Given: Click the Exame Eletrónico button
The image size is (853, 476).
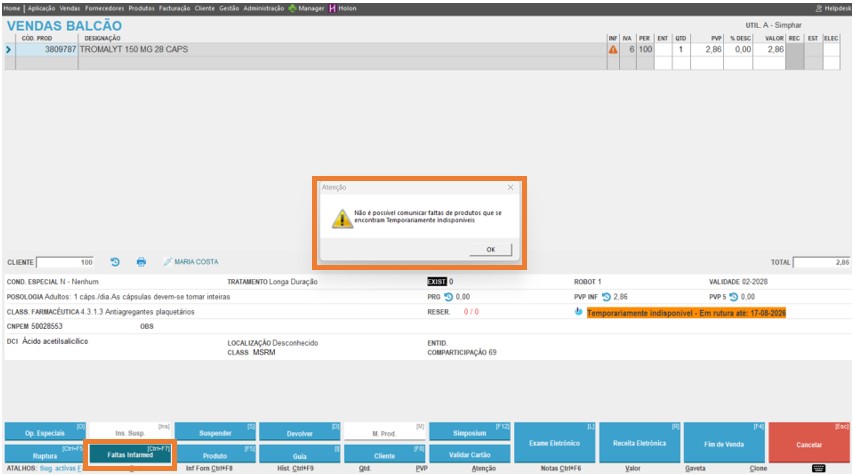Looking at the screenshot, I should coord(554,443).
